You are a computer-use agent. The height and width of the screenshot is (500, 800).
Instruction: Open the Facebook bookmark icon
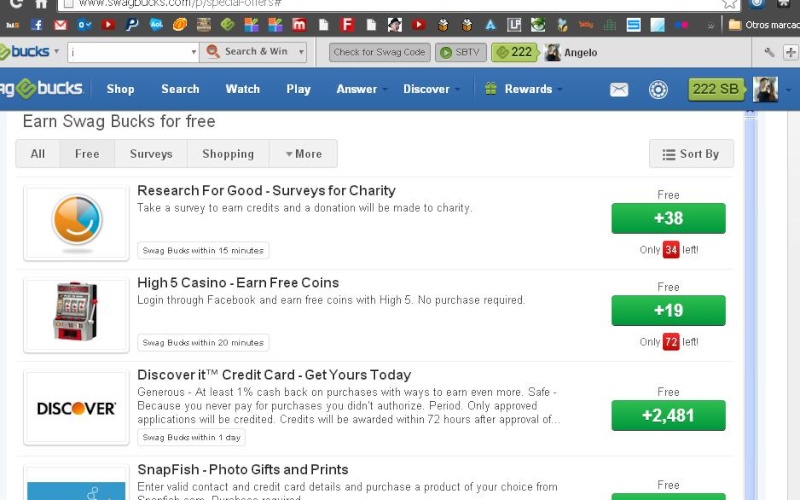[36, 24]
